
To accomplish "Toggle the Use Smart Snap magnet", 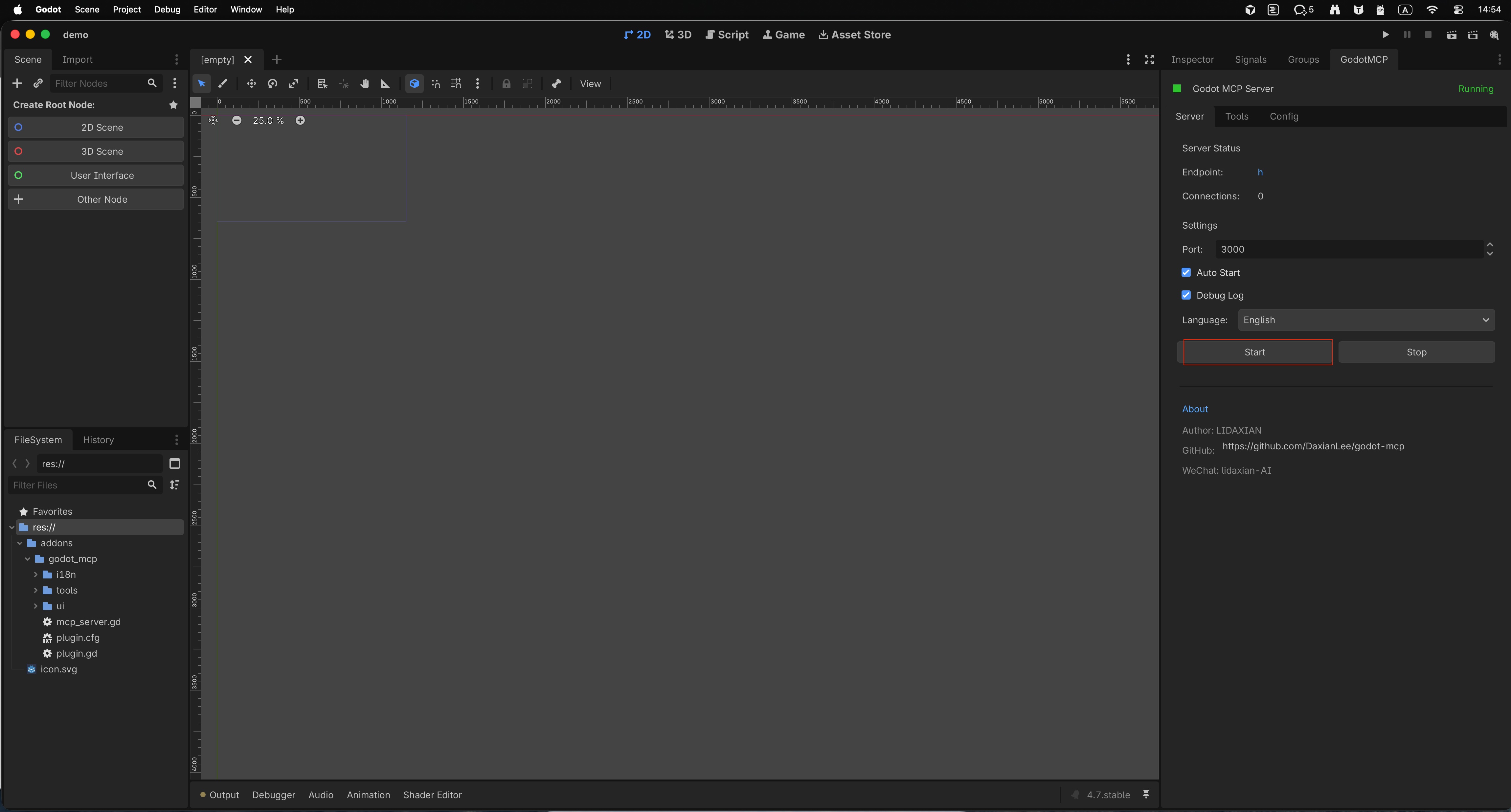I will [436, 84].
